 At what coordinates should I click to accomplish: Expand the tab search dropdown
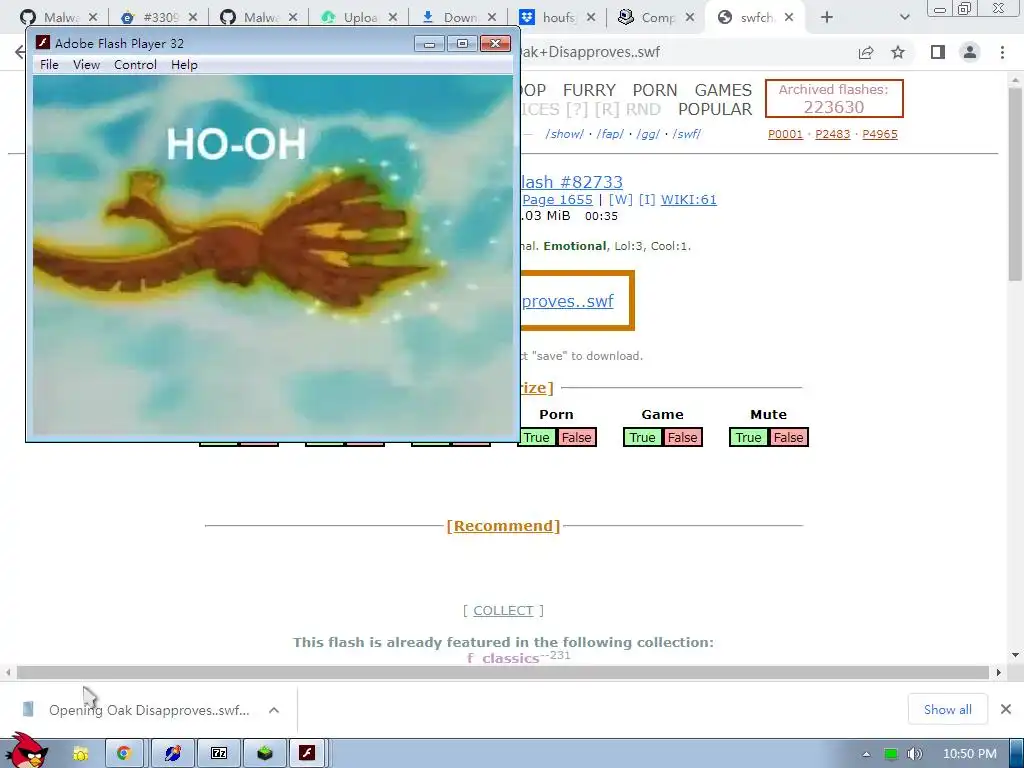[904, 17]
